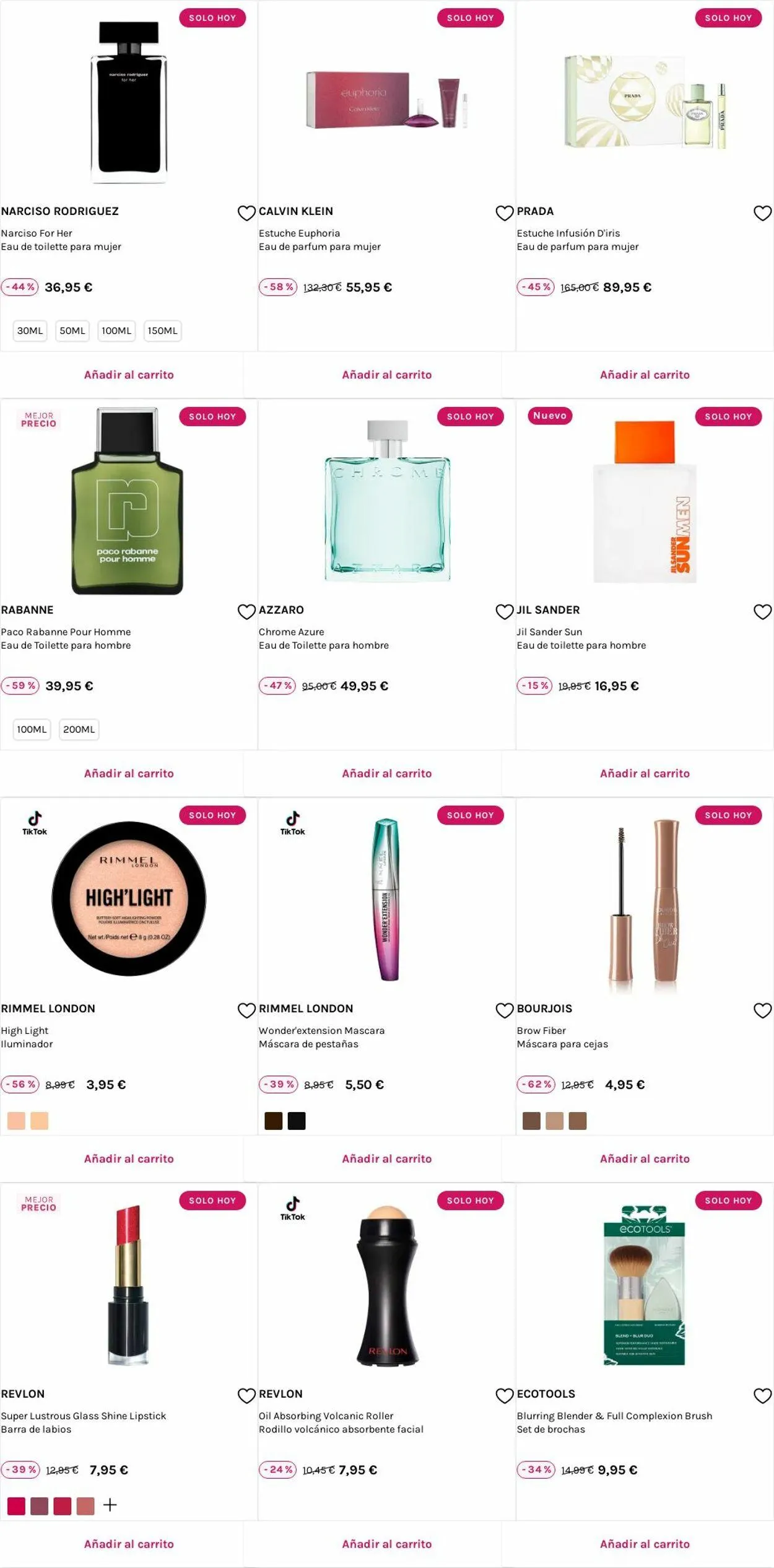Pick 100ML size for Paco Rabanne Pour Homme

[x=32, y=729]
